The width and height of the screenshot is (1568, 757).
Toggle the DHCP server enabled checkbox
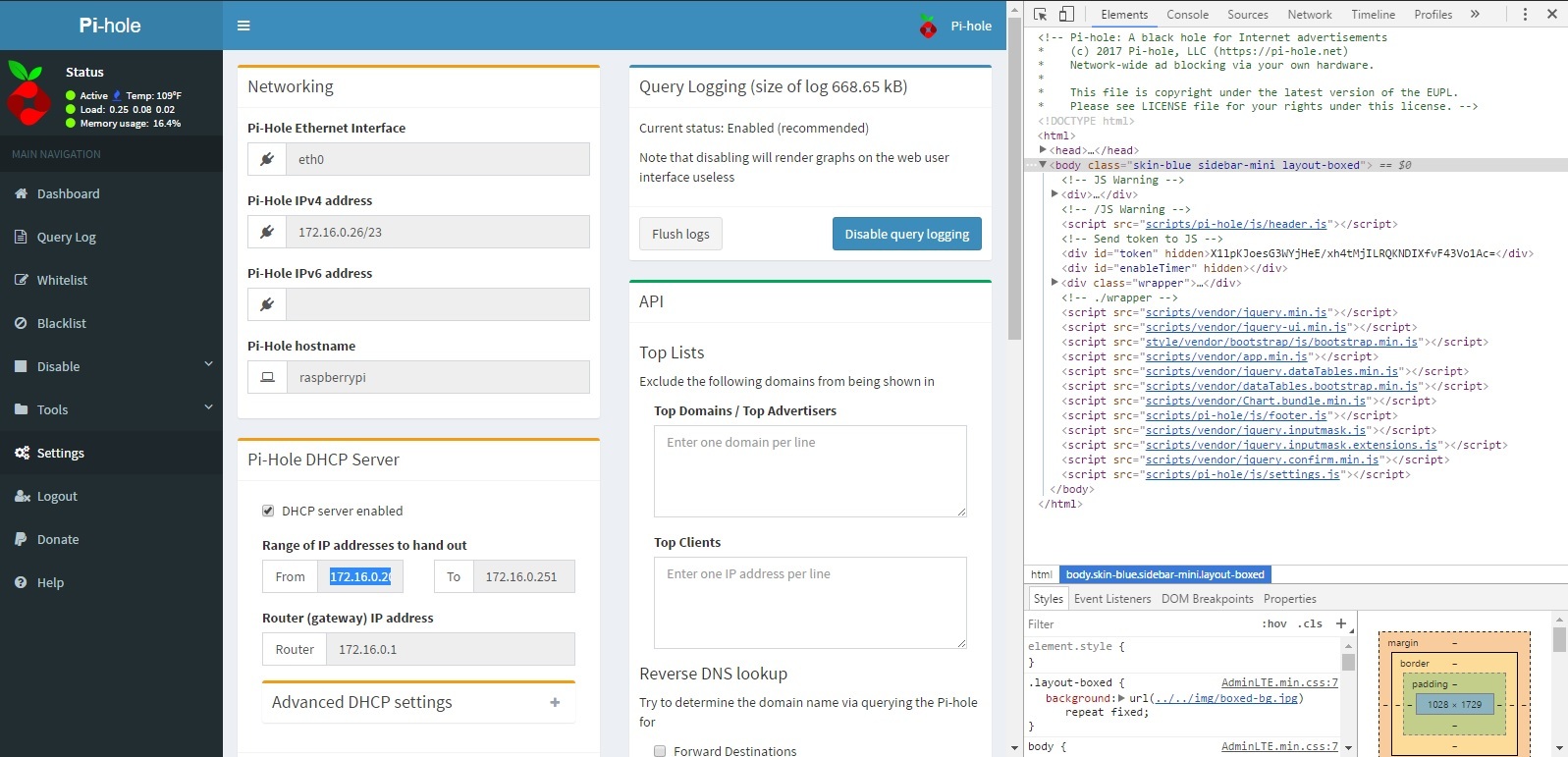click(x=268, y=511)
